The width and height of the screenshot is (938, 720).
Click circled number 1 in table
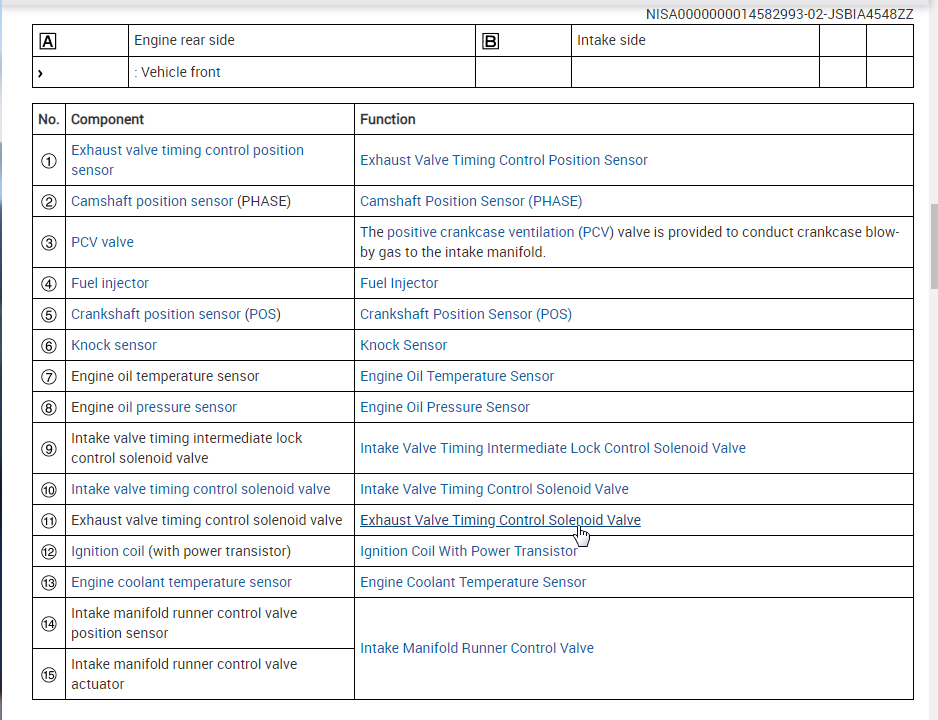click(x=48, y=161)
